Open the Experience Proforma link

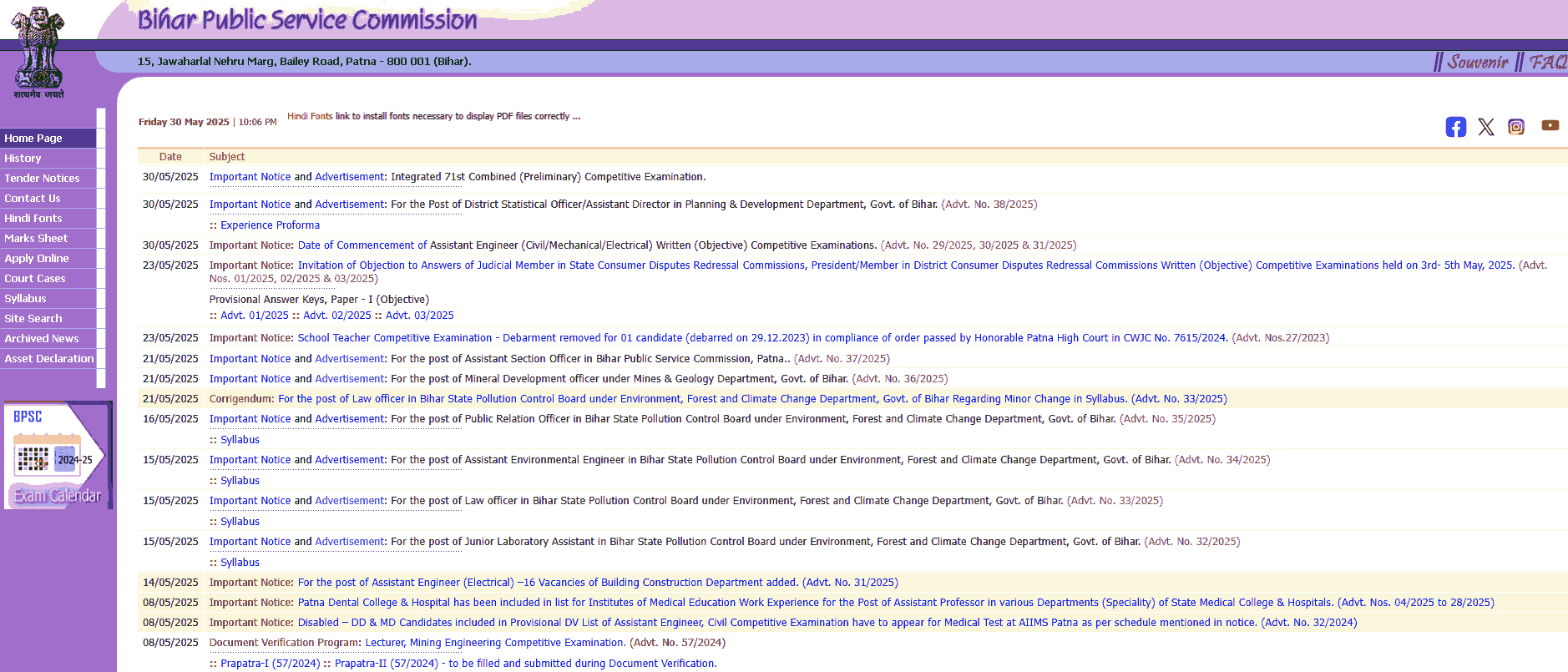[270, 225]
